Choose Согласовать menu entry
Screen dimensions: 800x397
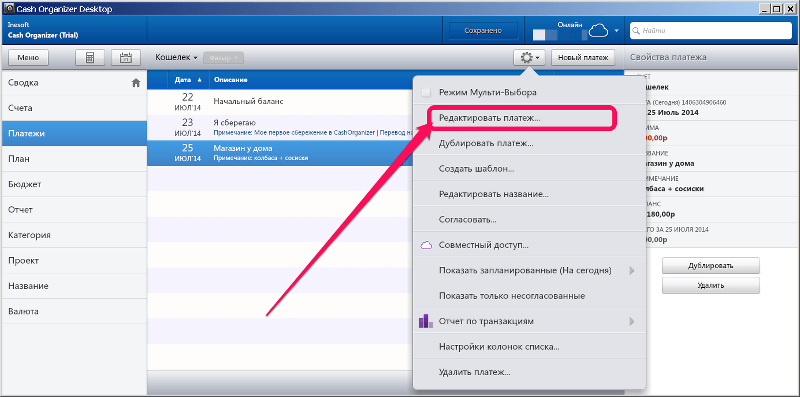pyautogui.click(x=529, y=220)
